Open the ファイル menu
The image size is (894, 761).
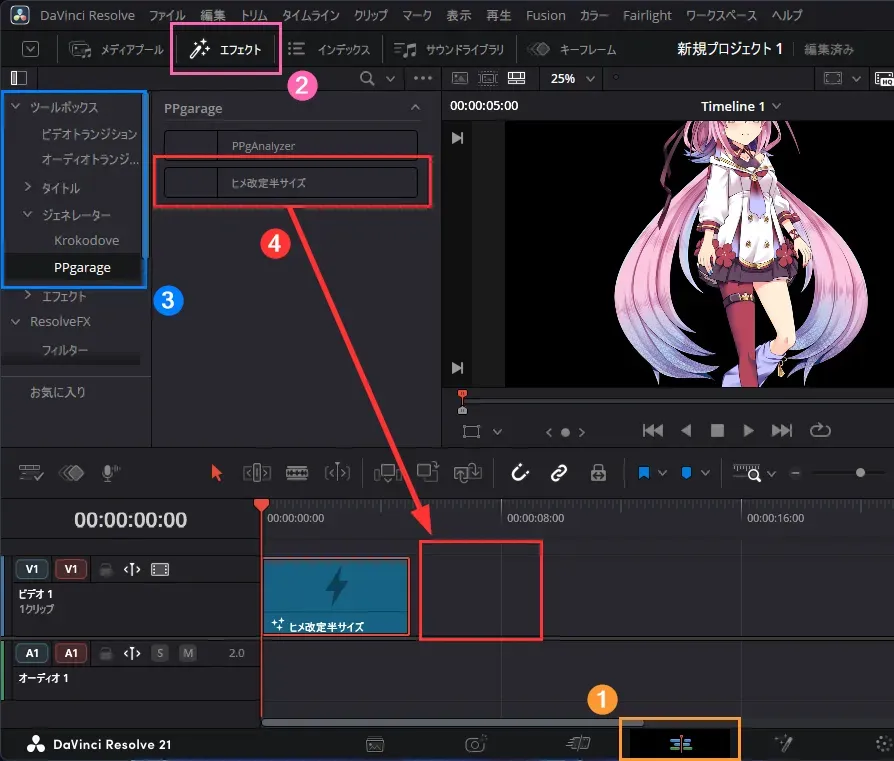(167, 15)
